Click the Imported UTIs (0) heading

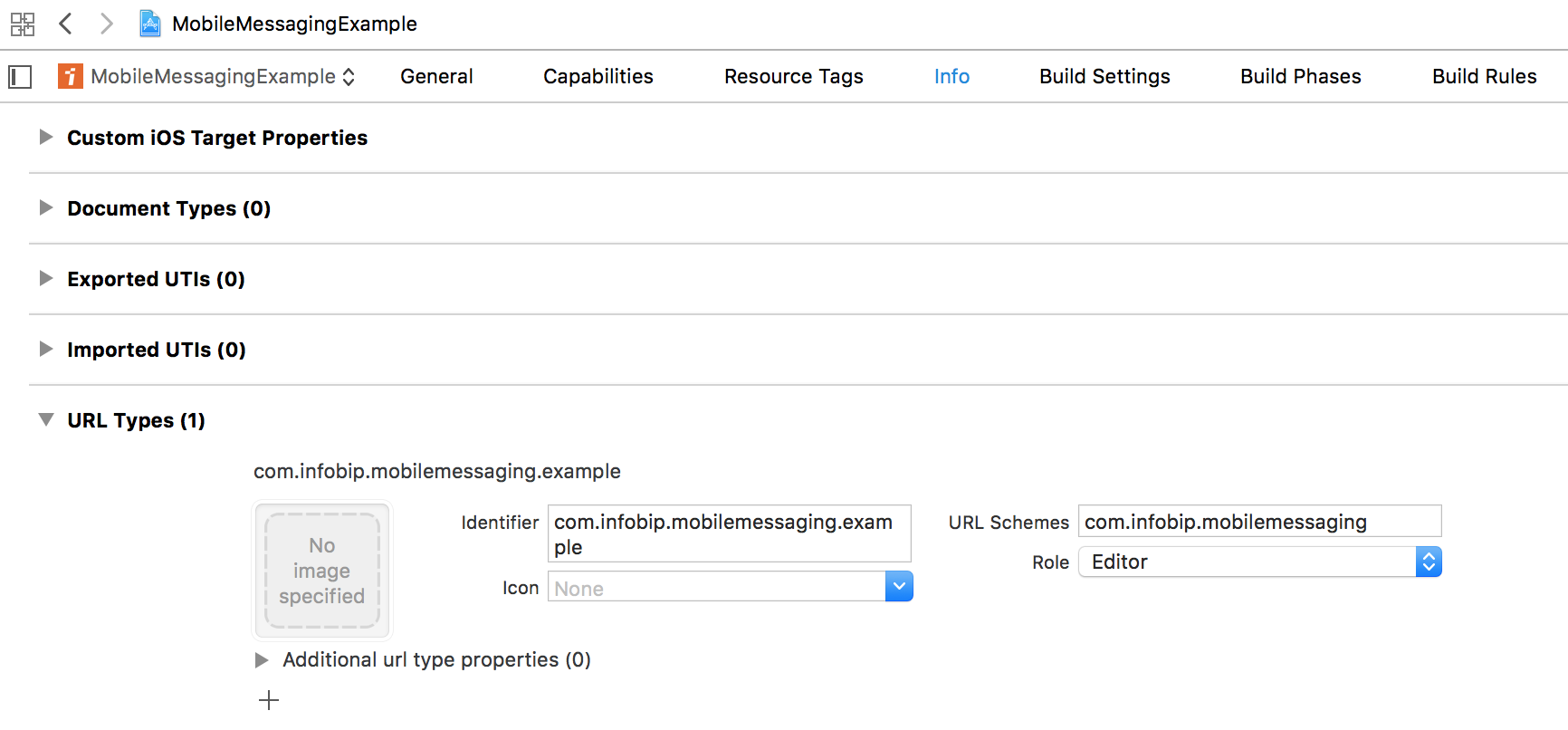pyautogui.click(x=157, y=350)
